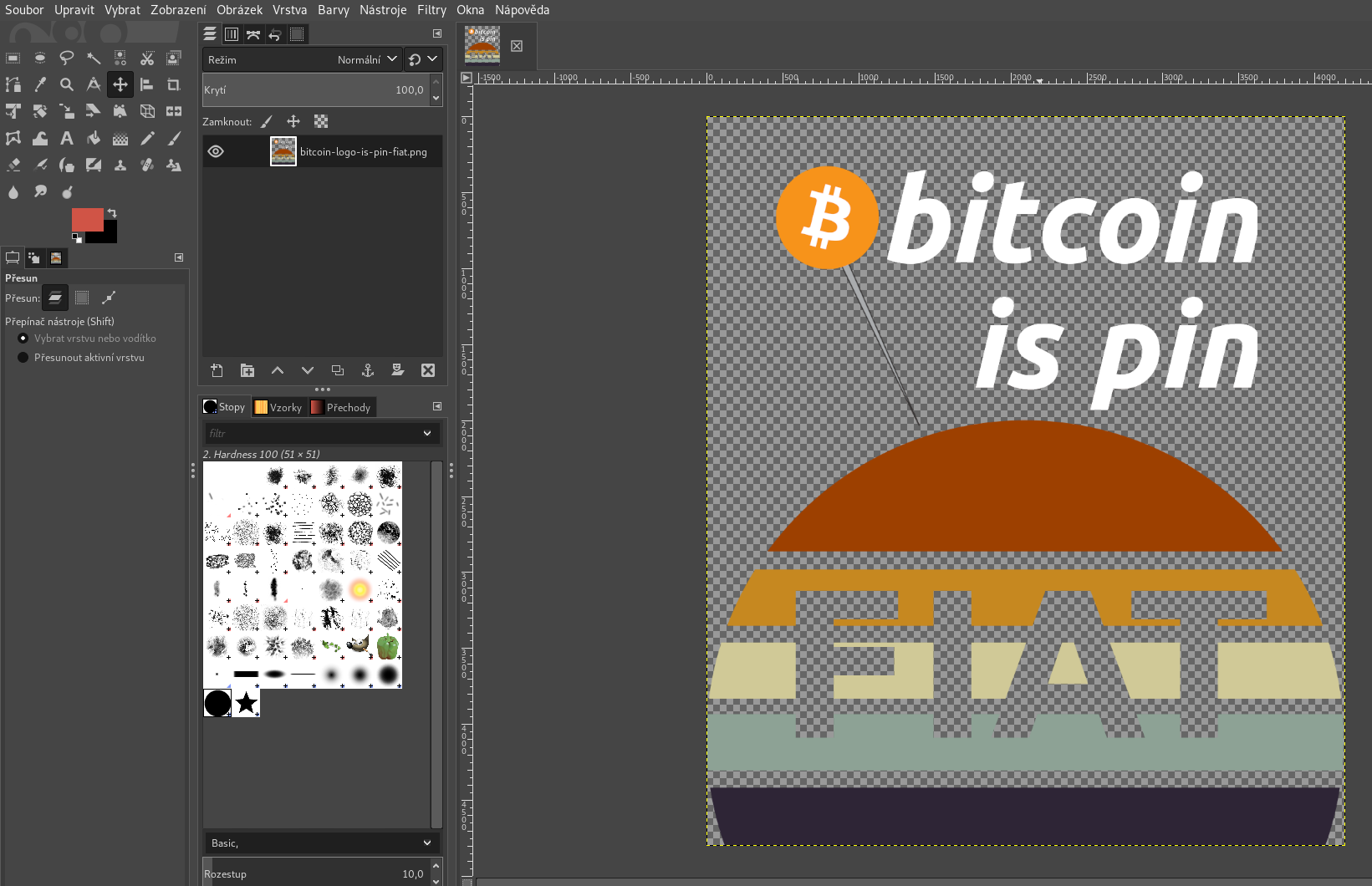Switch to the Přechody tab
Viewport: 1372px width, 886px height.
341,407
